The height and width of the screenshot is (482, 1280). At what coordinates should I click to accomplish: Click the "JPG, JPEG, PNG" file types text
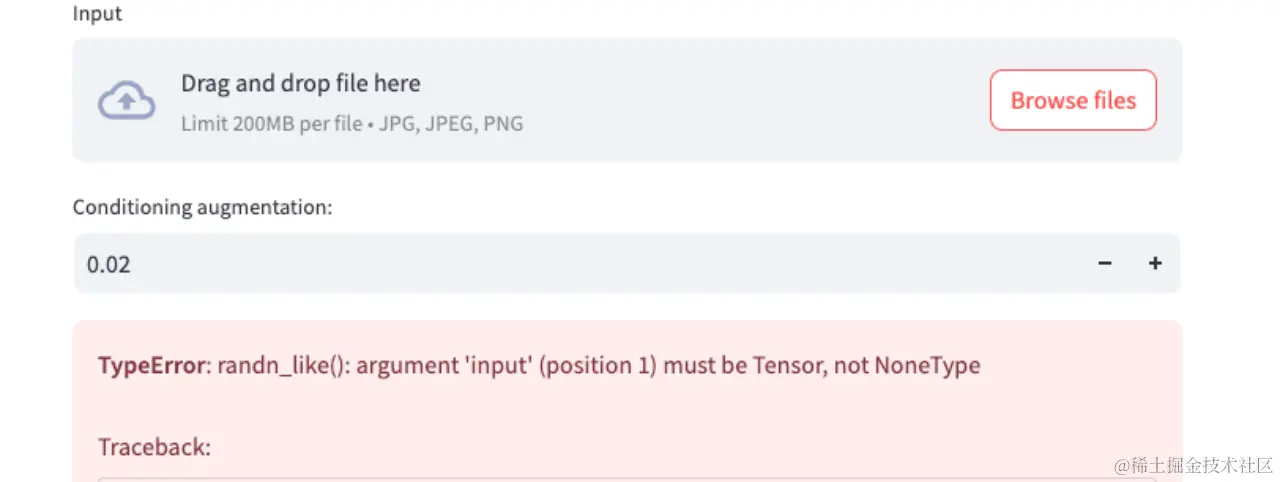(451, 124)
